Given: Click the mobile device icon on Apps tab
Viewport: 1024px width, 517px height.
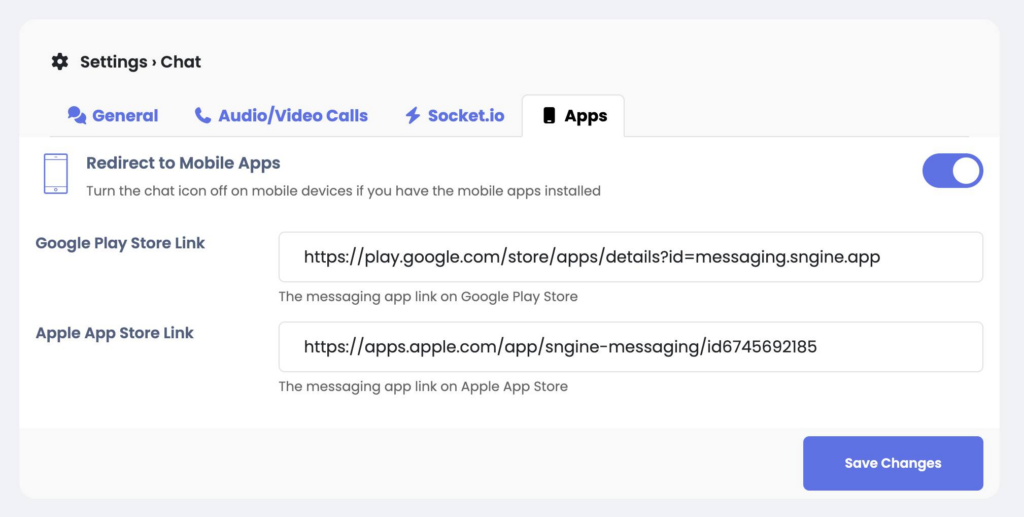Looking at the screenshot, I should tap(549, 116).
